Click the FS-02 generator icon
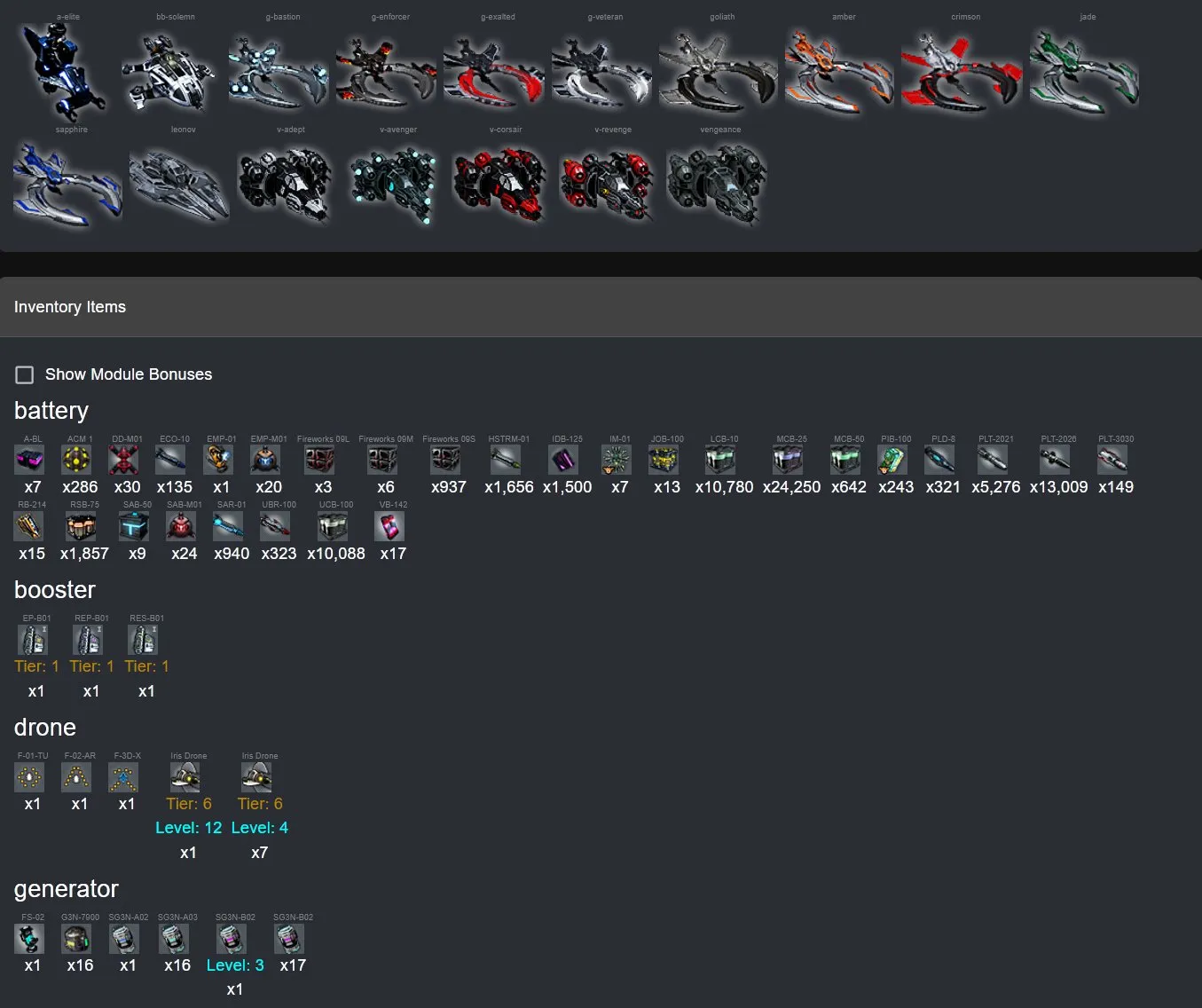This screenshot has width=1202, height=1008. click(29, 939)
